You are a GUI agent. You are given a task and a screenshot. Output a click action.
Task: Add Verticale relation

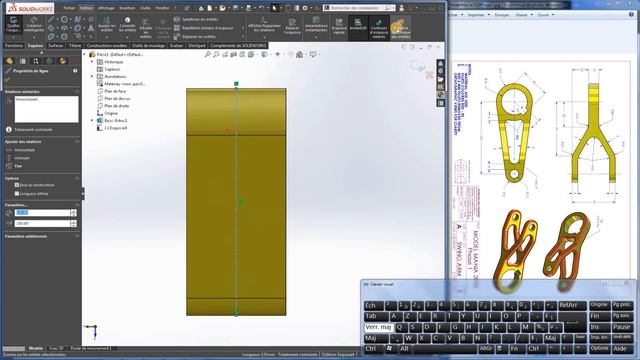[18, 158]
